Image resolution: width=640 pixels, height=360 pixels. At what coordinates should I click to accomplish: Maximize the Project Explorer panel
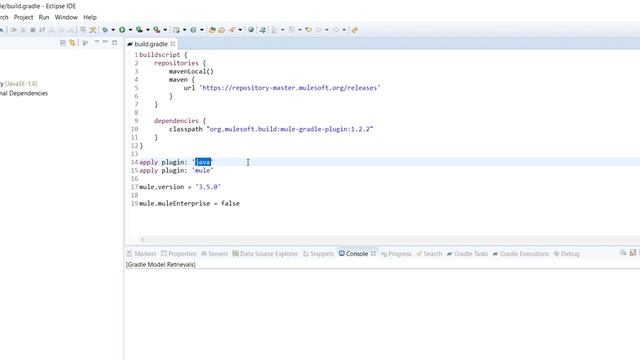click(115, 42)
